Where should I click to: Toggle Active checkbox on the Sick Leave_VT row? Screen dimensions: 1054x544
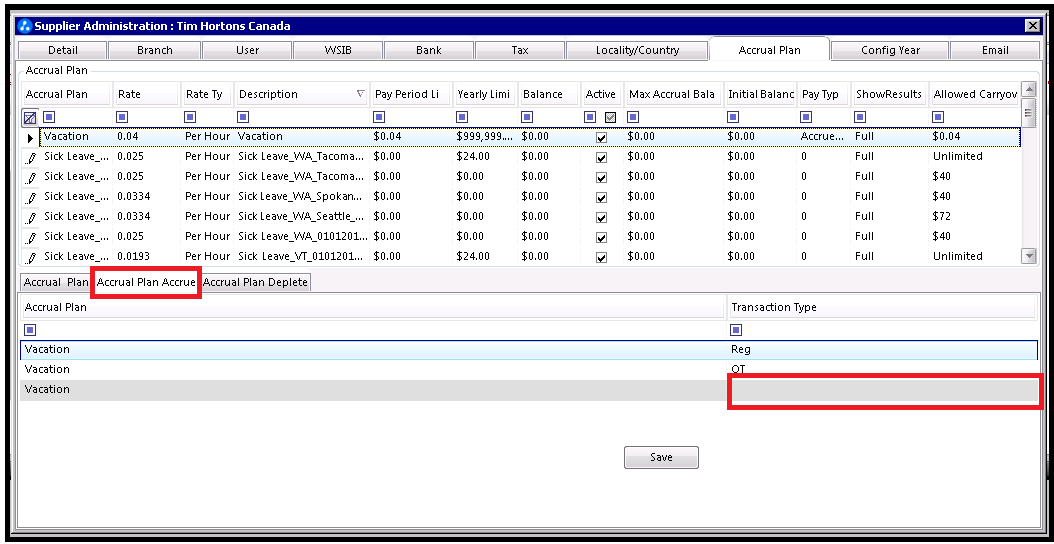coord(602,258)
